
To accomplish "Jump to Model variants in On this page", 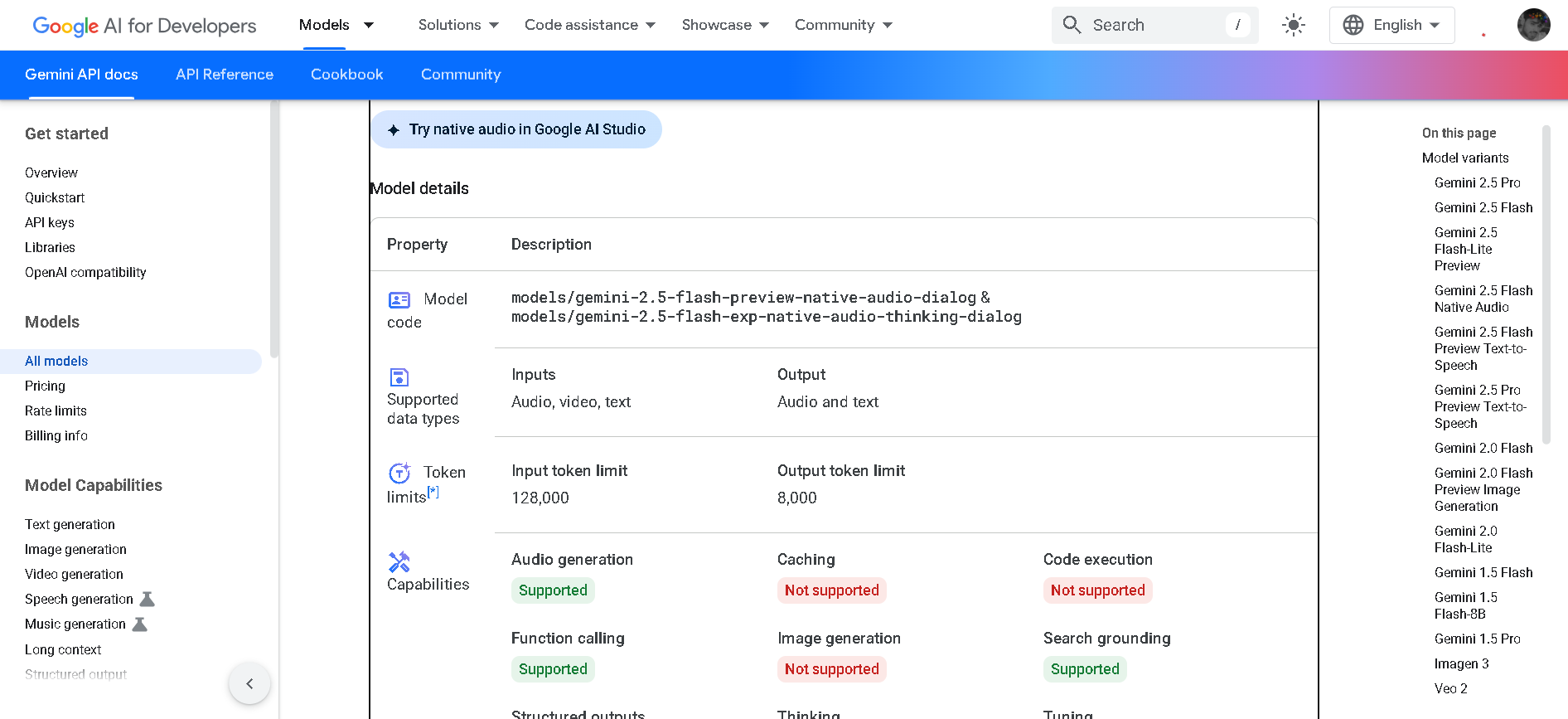I will coord(1465,158).
